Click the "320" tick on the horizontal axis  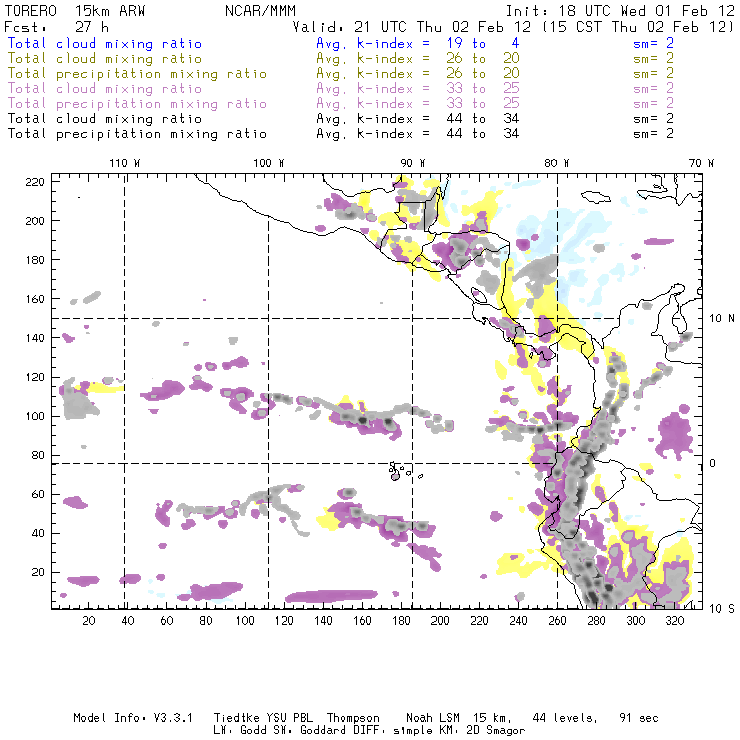[x=674, y=621]
